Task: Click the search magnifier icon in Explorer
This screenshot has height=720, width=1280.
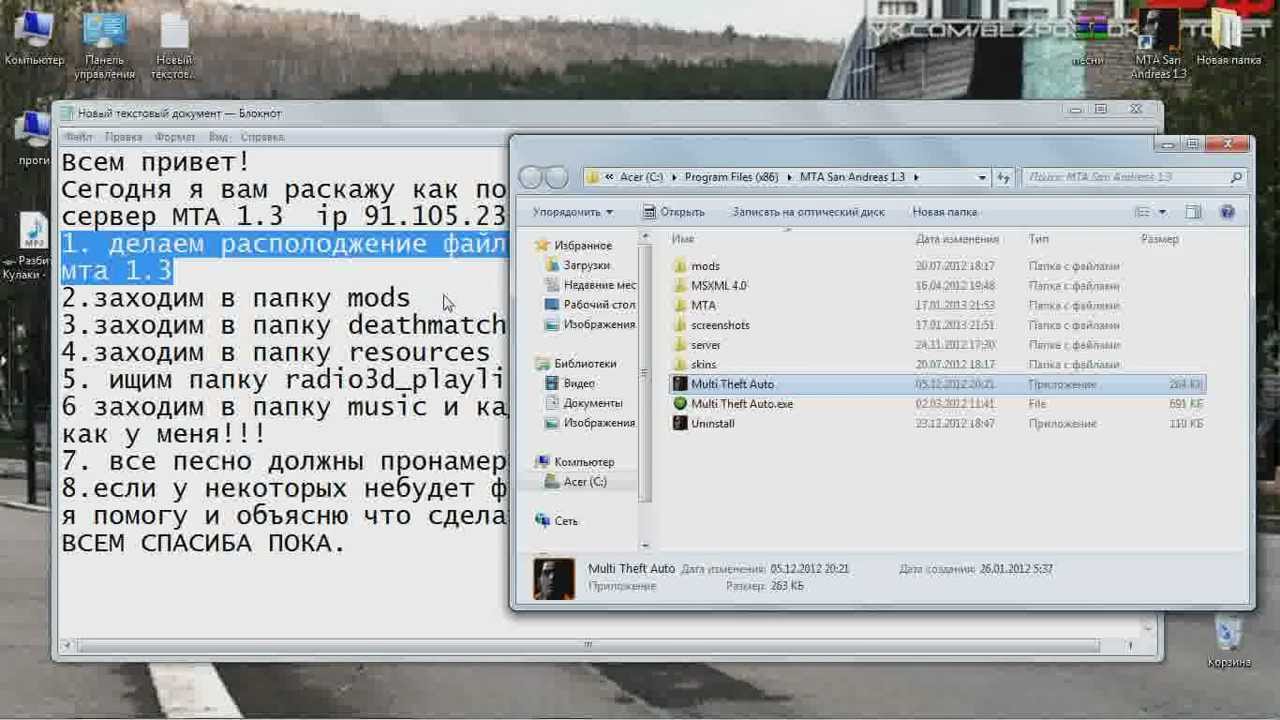Action: [1236, 178]
